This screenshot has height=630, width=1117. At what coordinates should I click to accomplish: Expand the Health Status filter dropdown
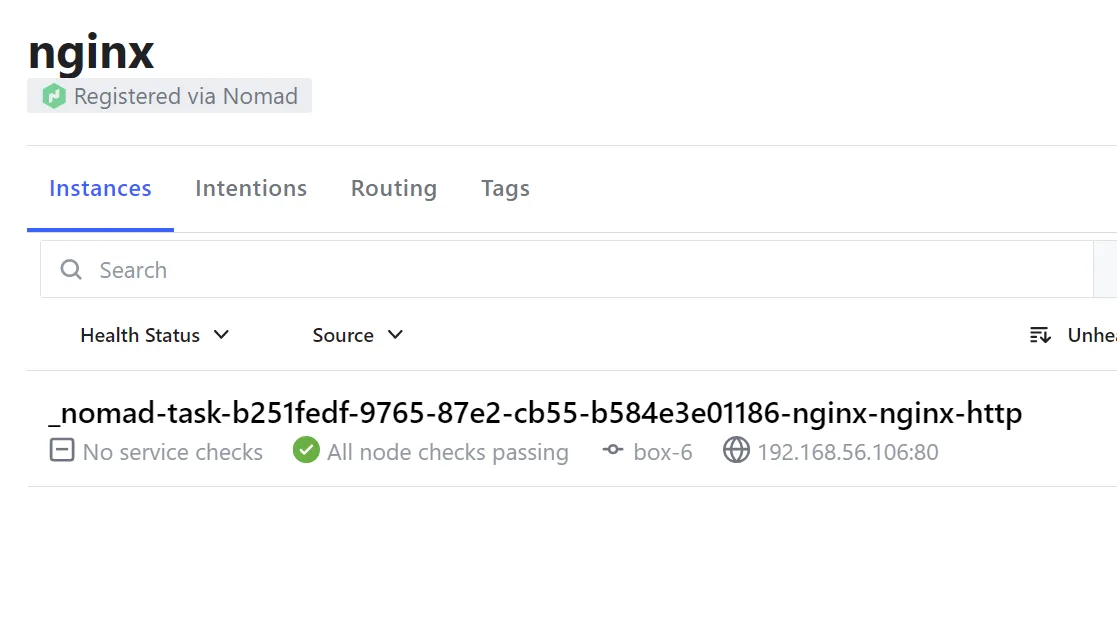155,335
